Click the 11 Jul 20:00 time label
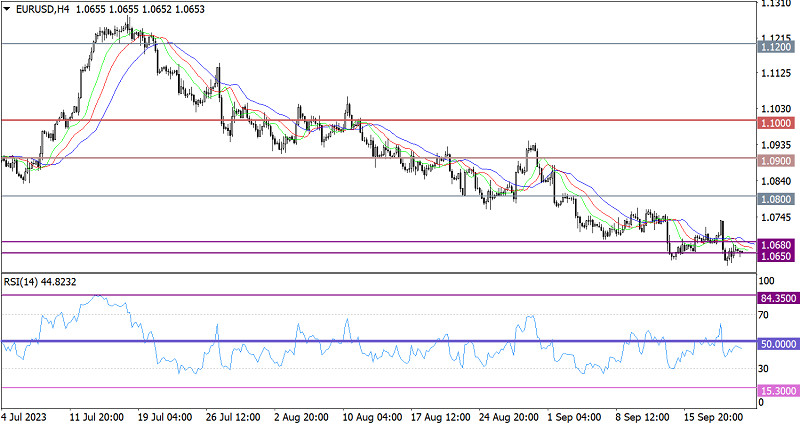 (x=96, y=417)
